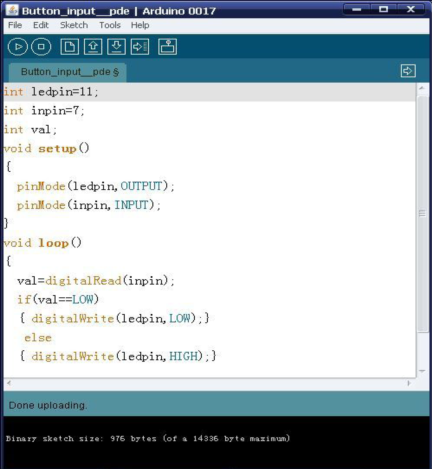Viewport: 433px width, 469px height.
Task: Click the line 'int inpin=7;'
Action: pyautogui.click(x=44, y=111)
